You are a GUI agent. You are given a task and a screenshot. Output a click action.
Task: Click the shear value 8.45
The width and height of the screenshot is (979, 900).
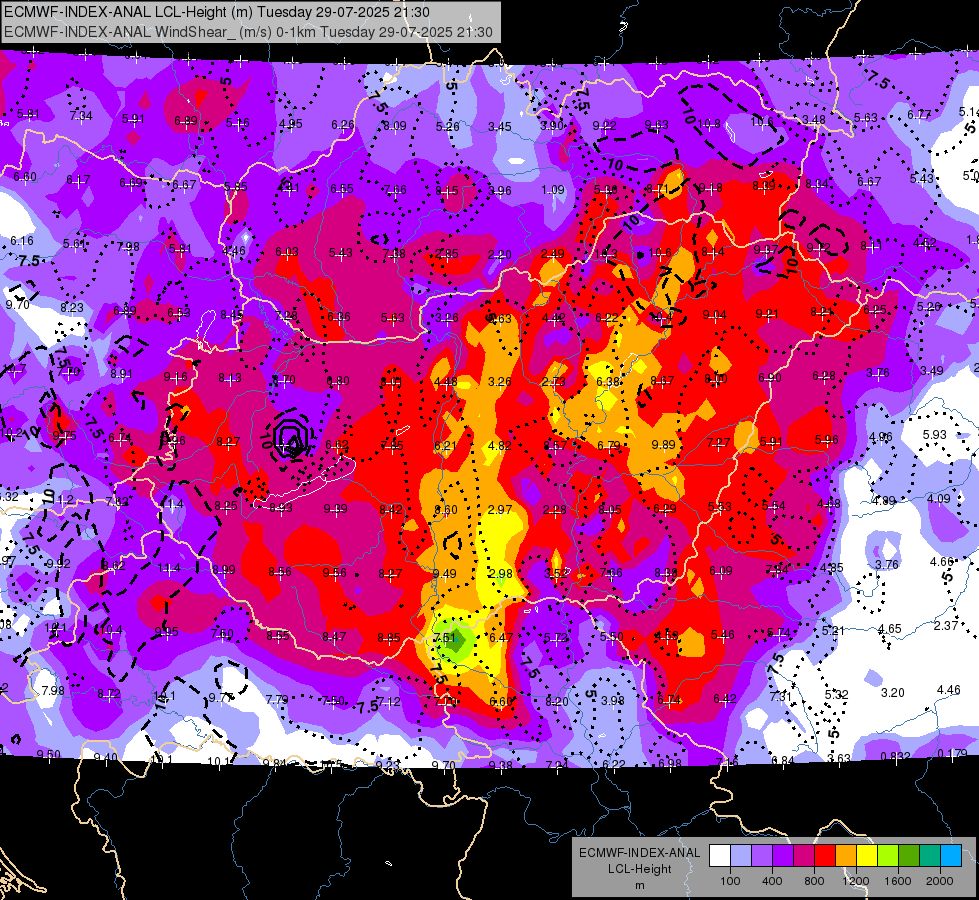232,315
